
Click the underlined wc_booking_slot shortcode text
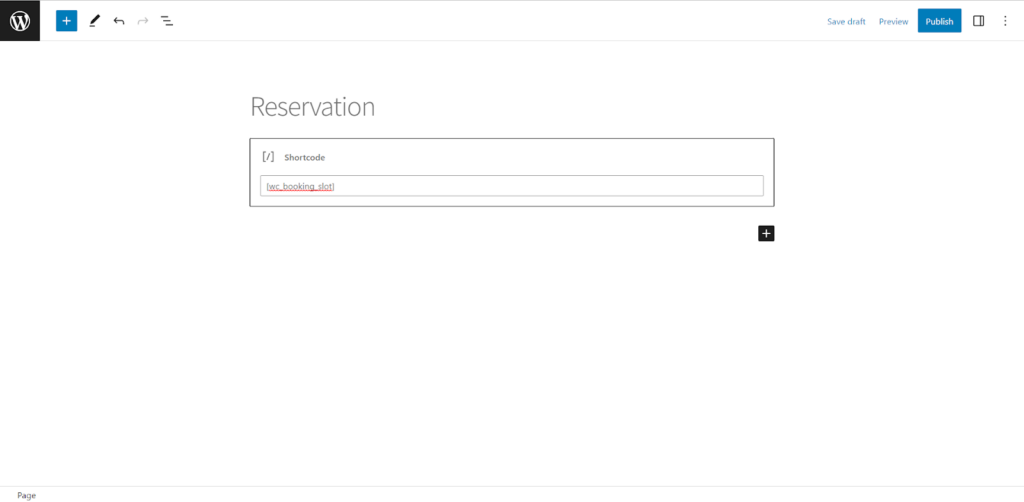coord(300,187)
